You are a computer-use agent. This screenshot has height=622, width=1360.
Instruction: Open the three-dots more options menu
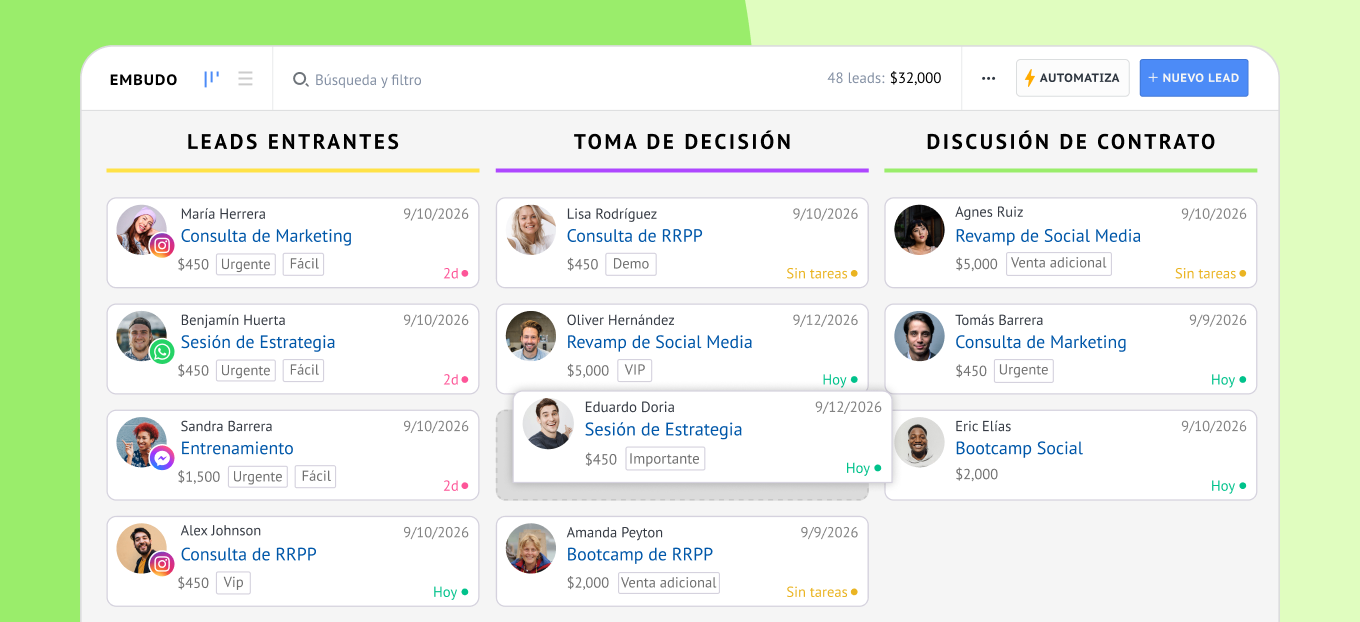988,78
